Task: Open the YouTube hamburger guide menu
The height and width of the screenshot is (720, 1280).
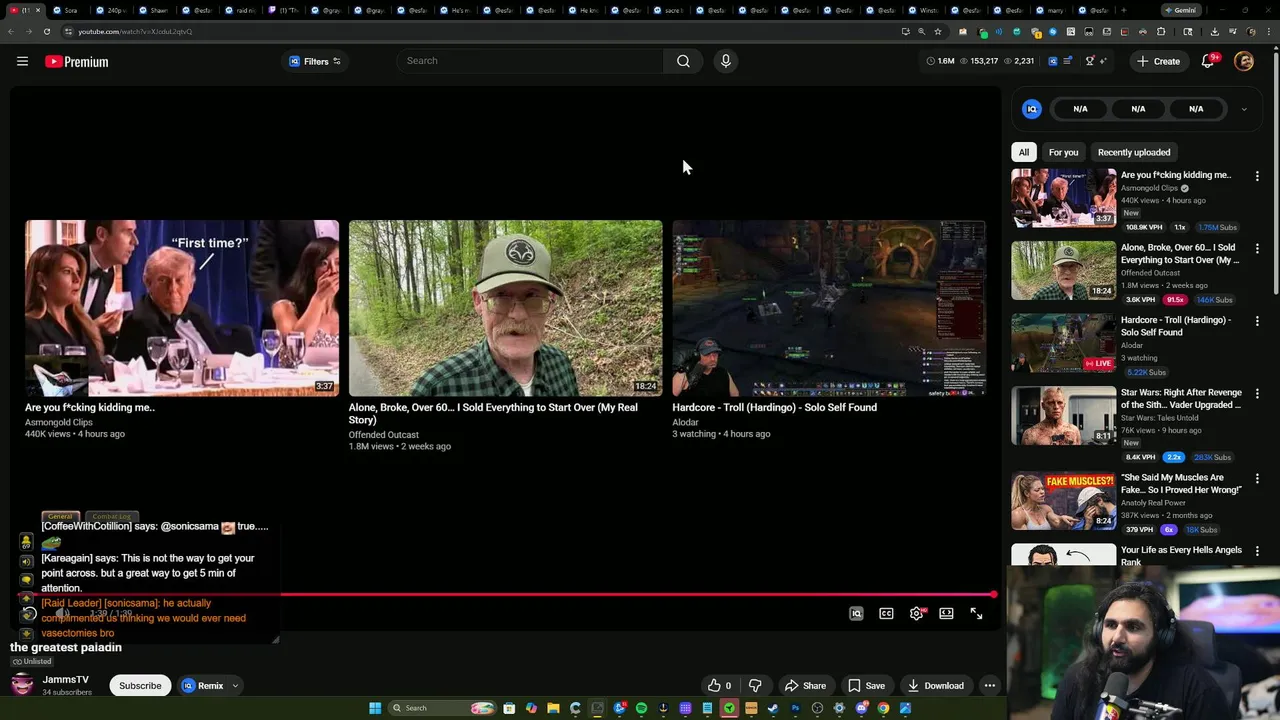Action: (x=22, y=61)
